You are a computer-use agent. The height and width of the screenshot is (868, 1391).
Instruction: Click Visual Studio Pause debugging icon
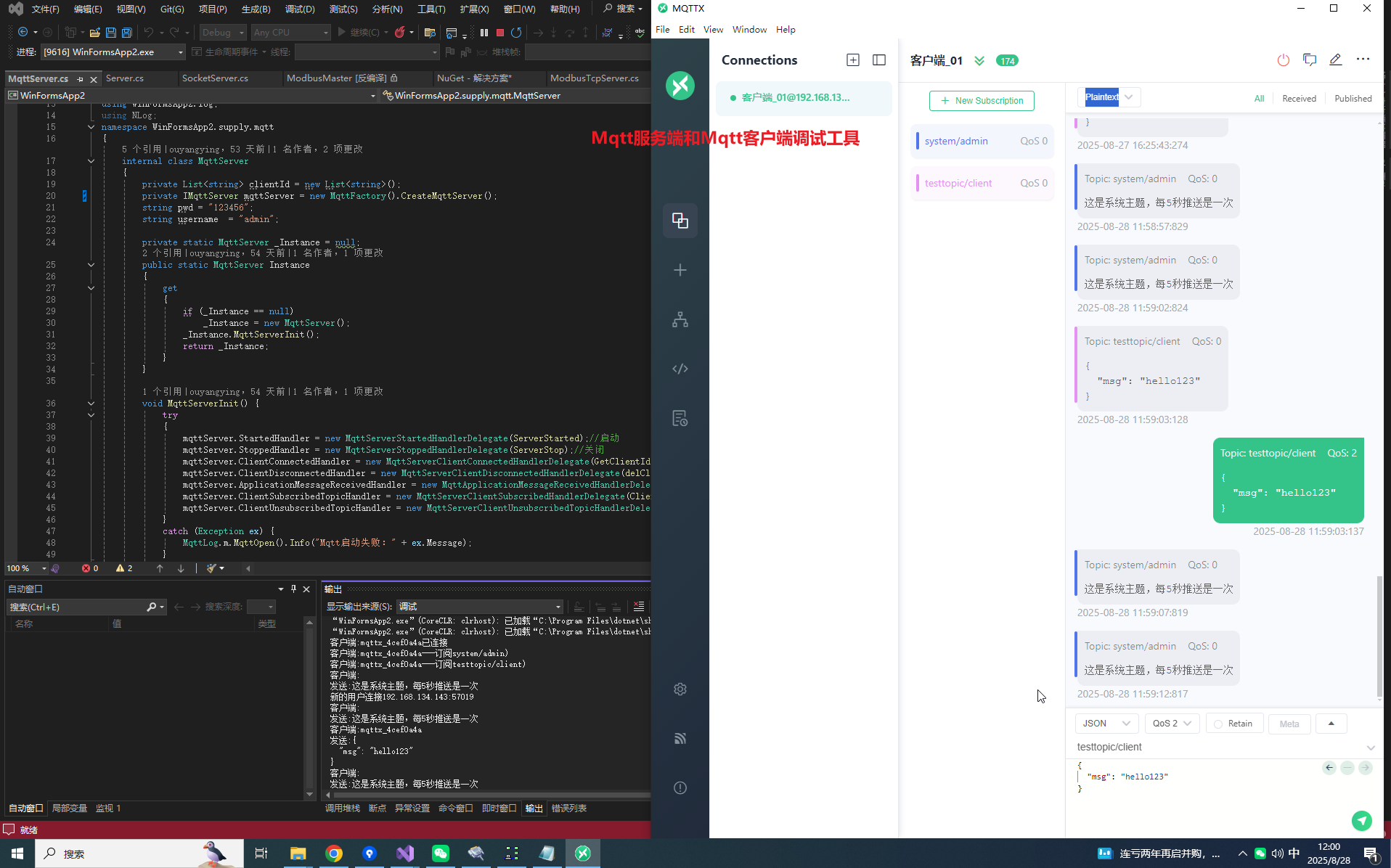pyautogui.click(x=484, y=33)
